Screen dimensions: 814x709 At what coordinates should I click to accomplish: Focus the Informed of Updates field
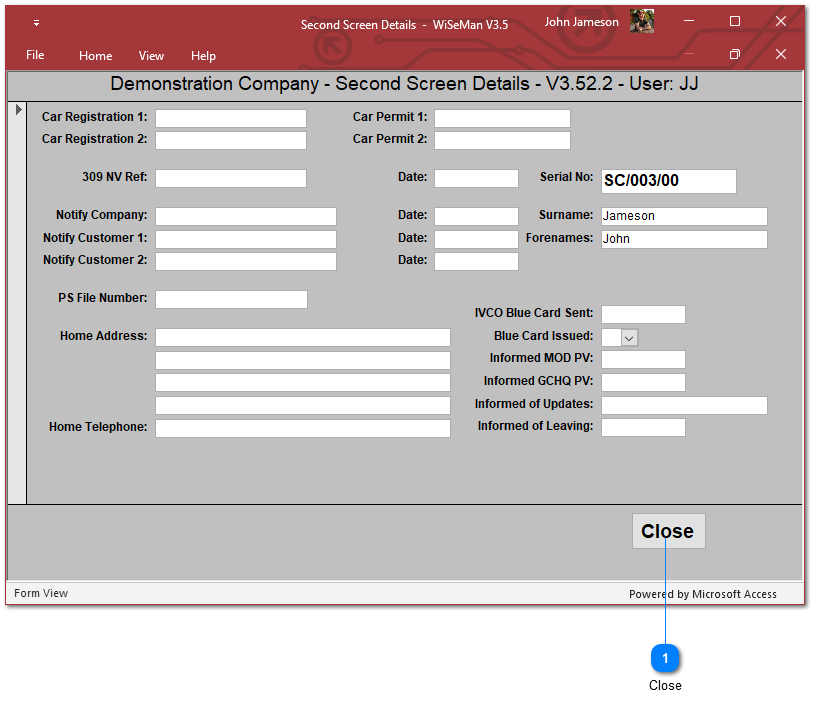point(683,405)
